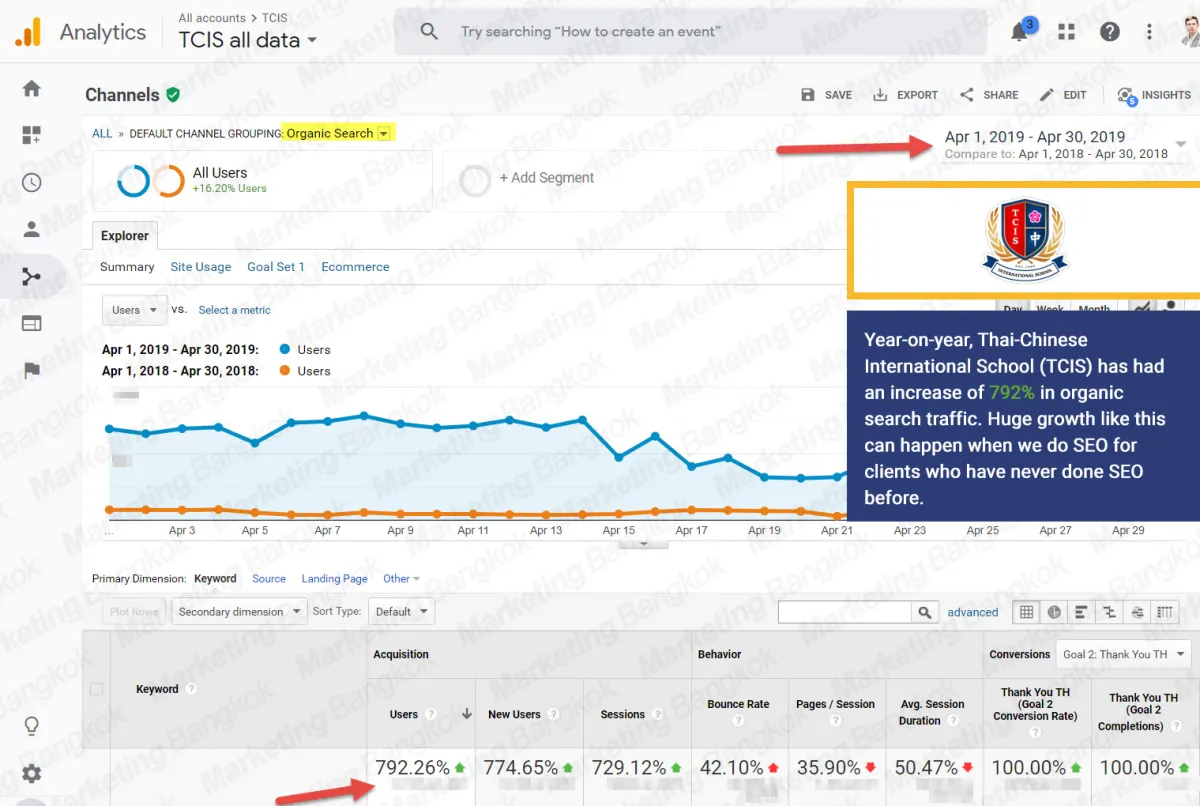Click the help icon next to Keyword header
Screen dimensions: 1200x806
point(191,689)
